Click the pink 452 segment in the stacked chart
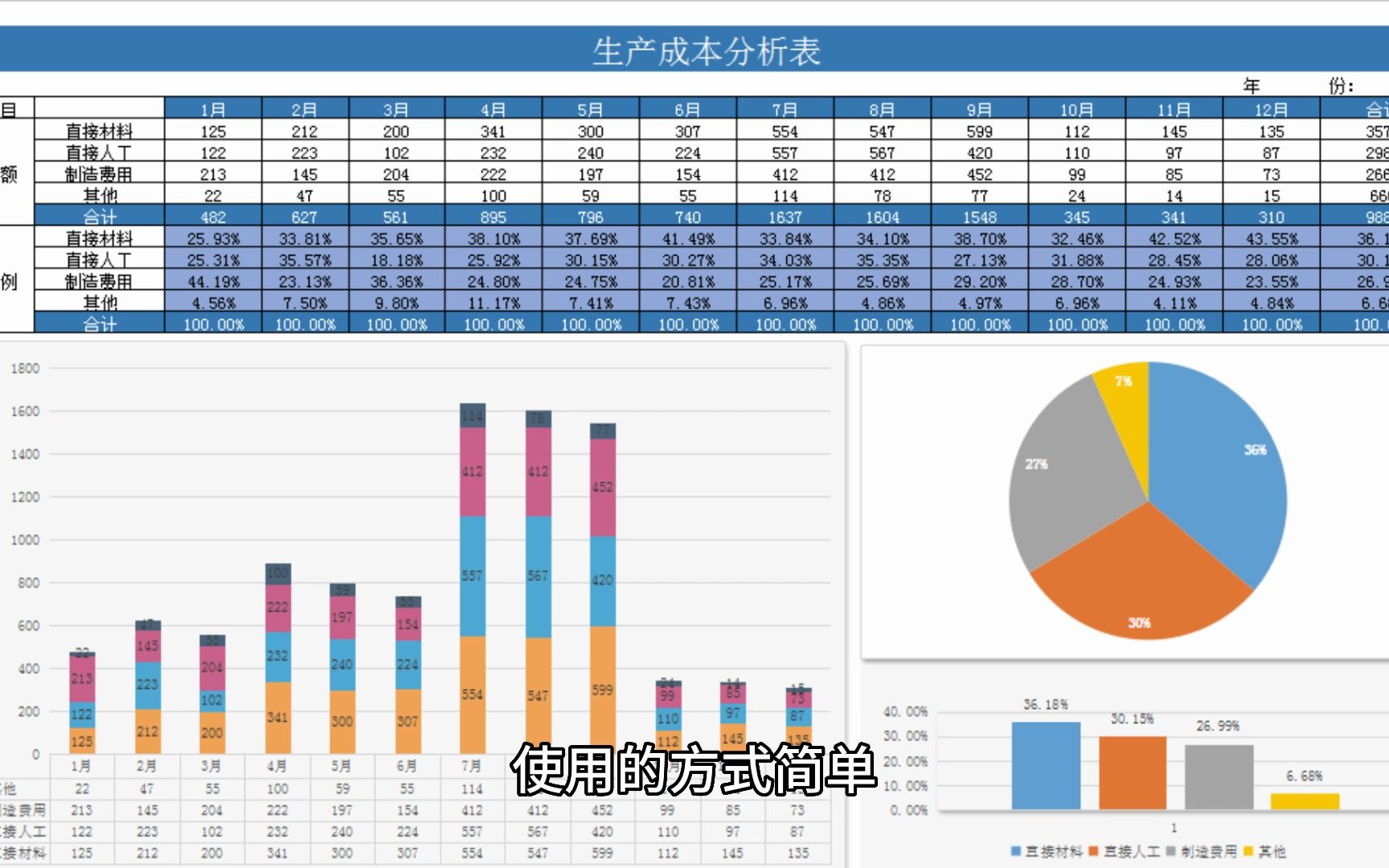The width and height of the screenshot is (1389, 868). tap(603, 487)
